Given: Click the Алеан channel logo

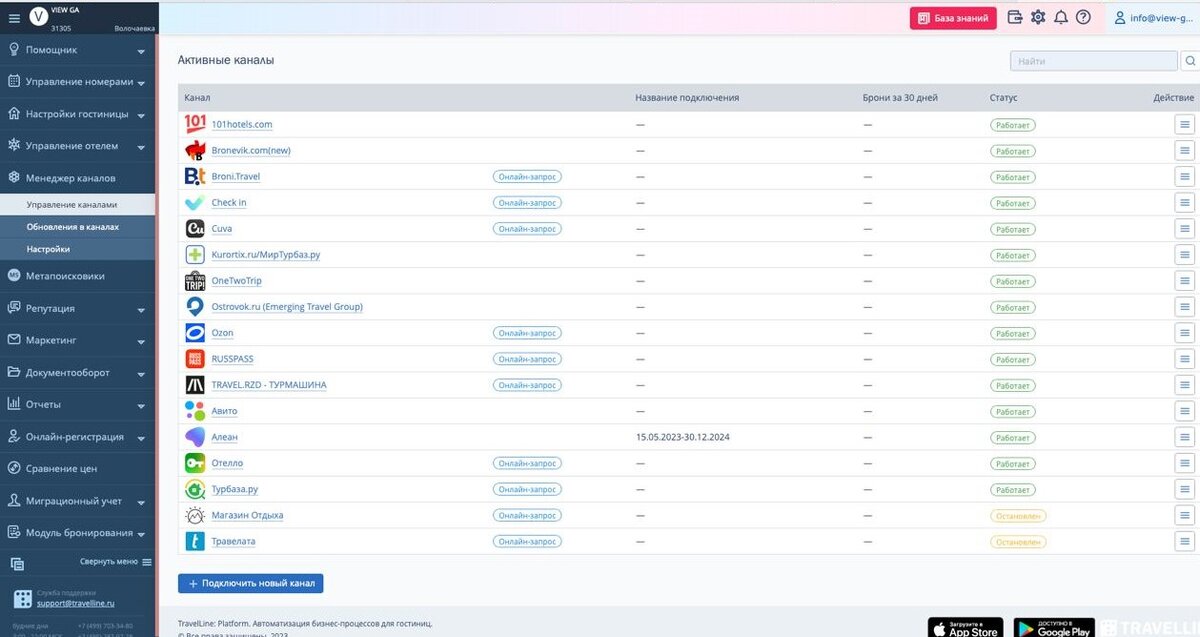Looking at the screenshot, I should coord(195,437).
